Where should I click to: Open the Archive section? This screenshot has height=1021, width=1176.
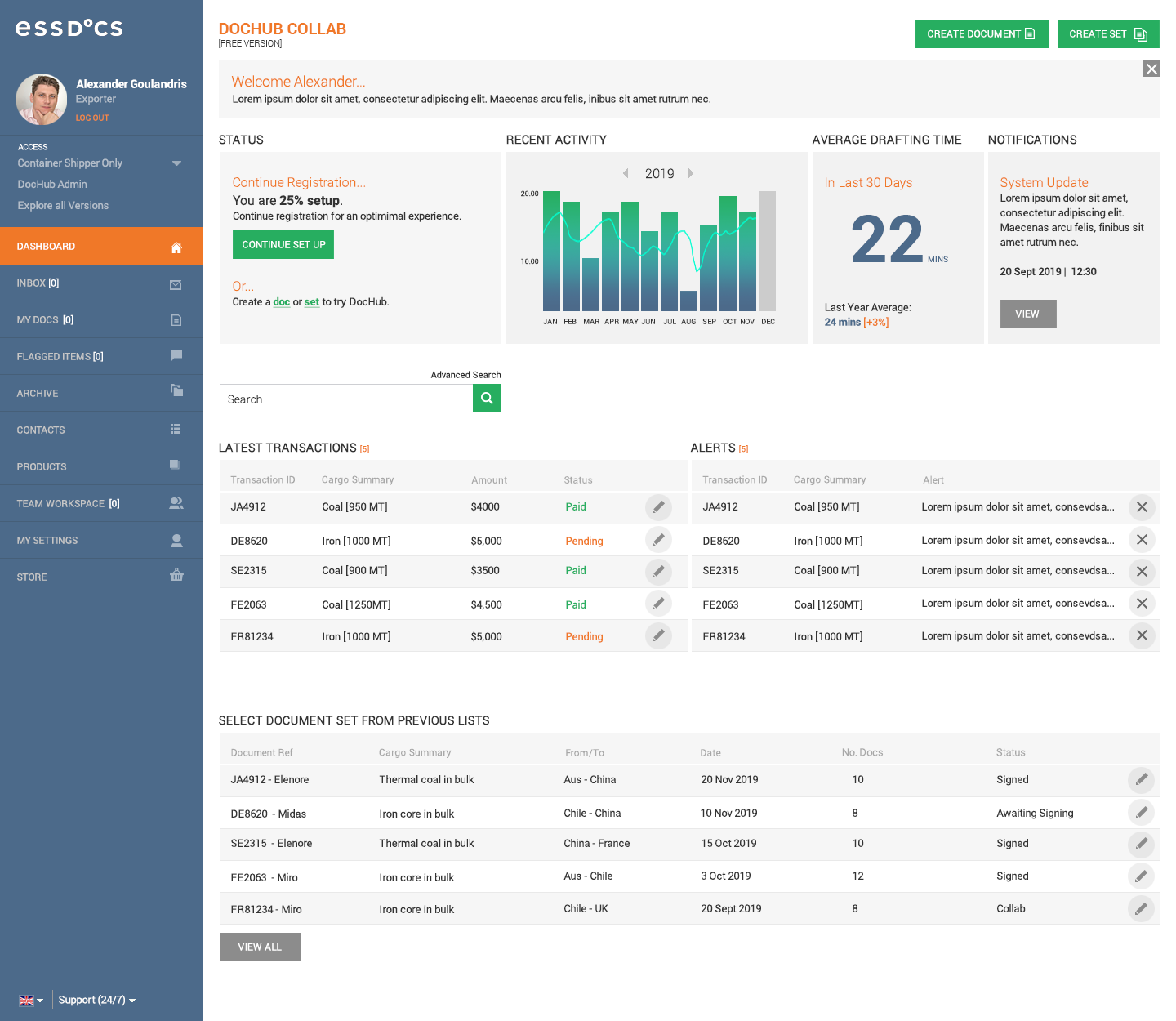[x=101, y=394]
